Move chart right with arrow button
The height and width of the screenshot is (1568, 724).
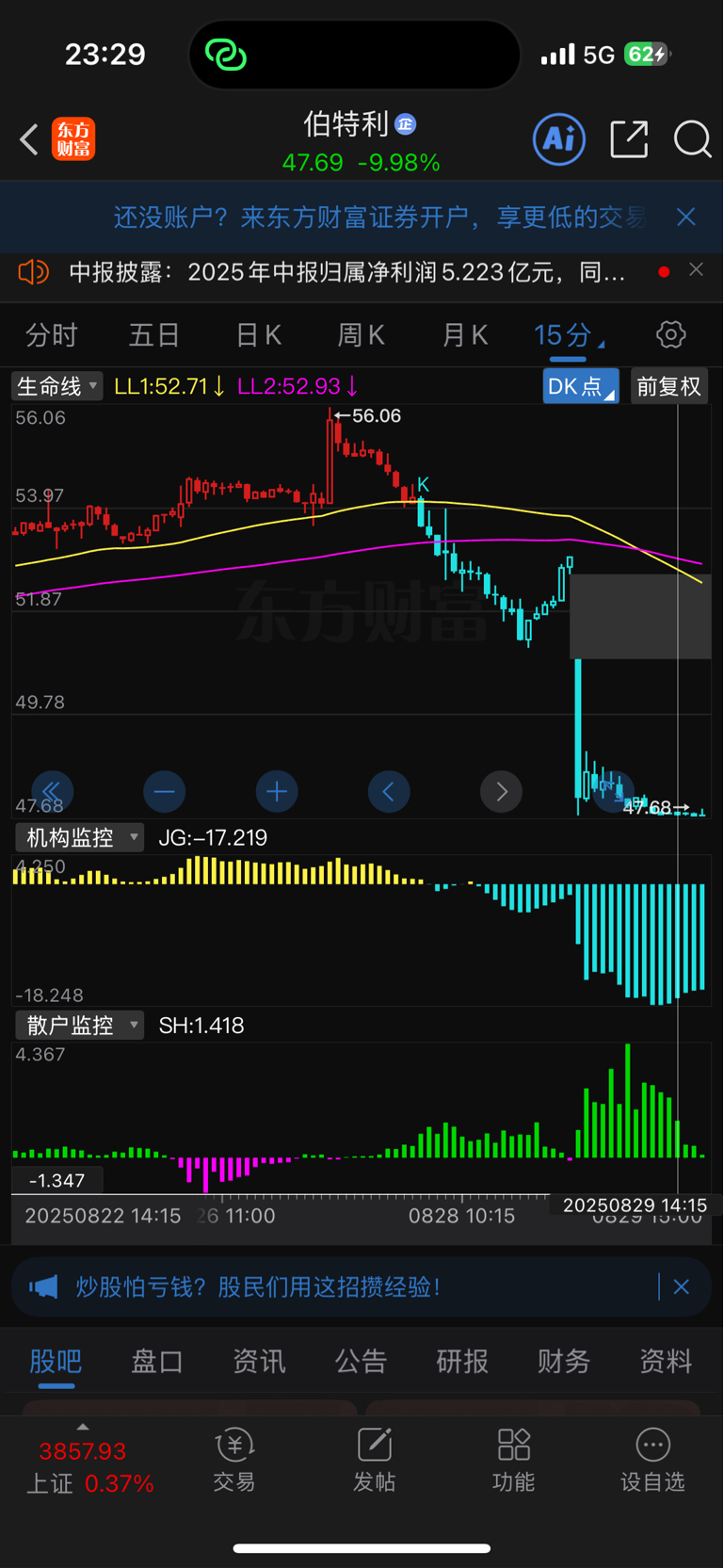pos(501,791)
